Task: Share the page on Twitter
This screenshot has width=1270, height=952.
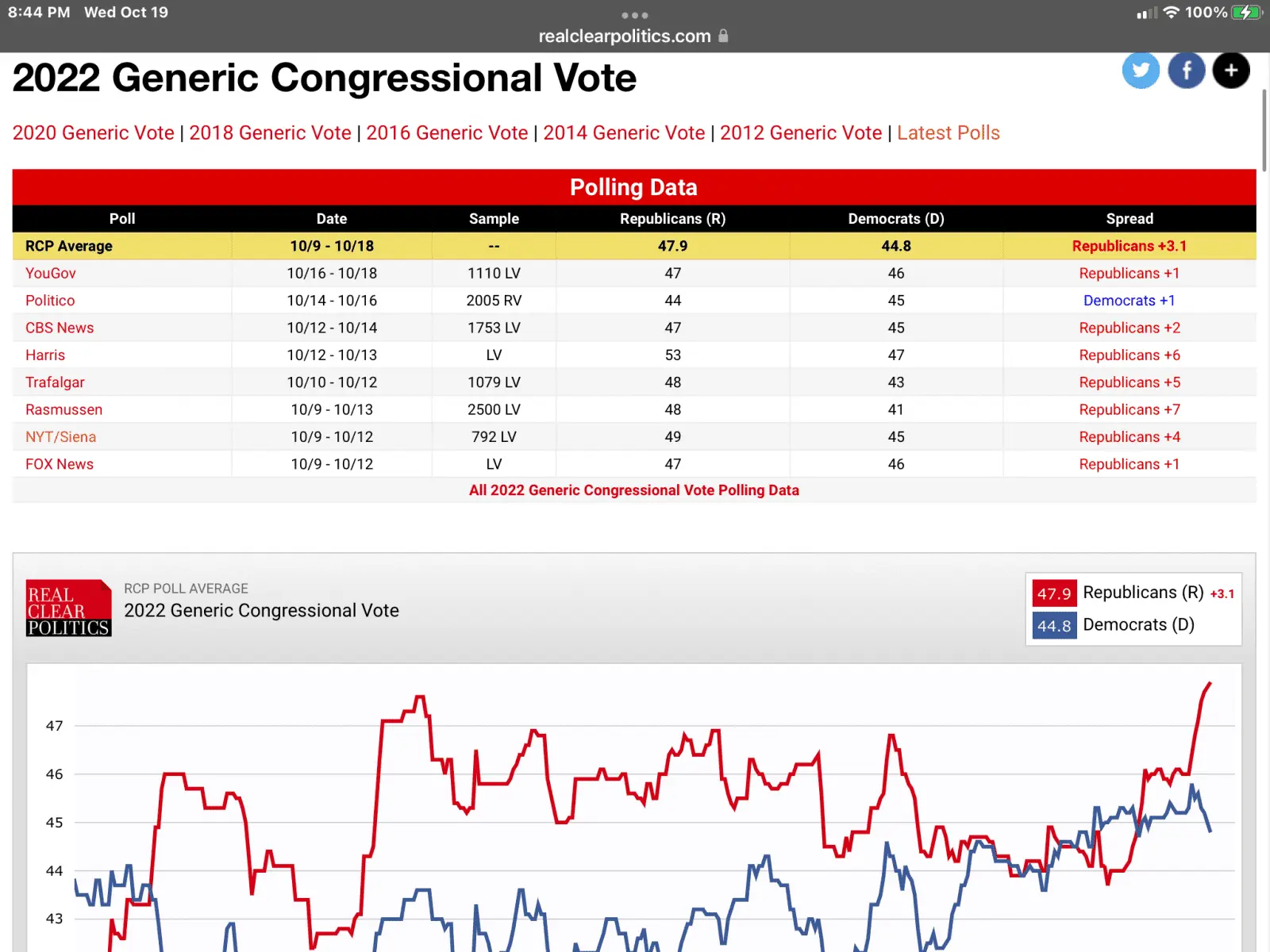Action: click(1141, 71)
